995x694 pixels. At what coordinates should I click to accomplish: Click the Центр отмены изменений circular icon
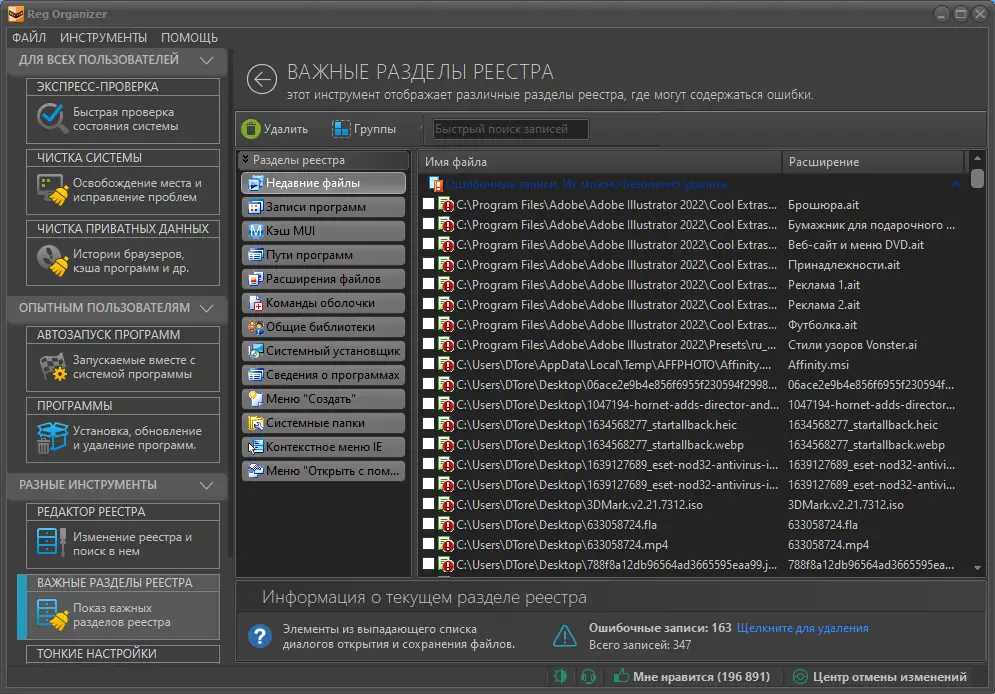coord(800,677)
